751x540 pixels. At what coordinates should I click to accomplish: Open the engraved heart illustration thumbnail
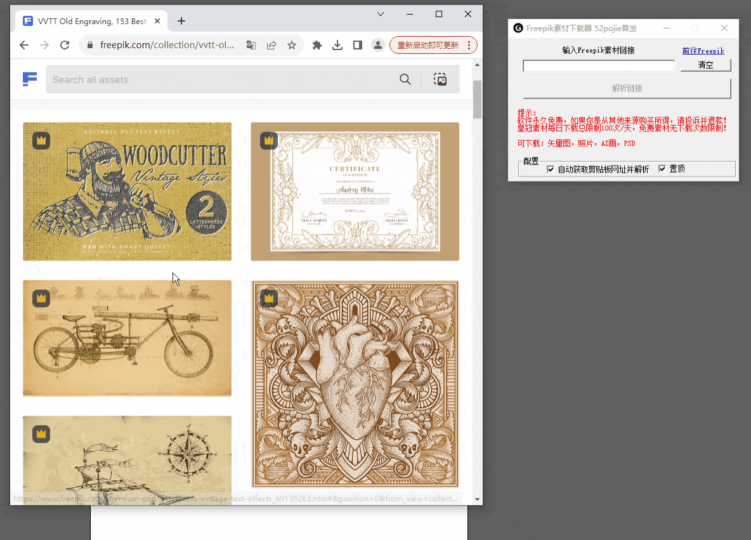click(355, 384)
